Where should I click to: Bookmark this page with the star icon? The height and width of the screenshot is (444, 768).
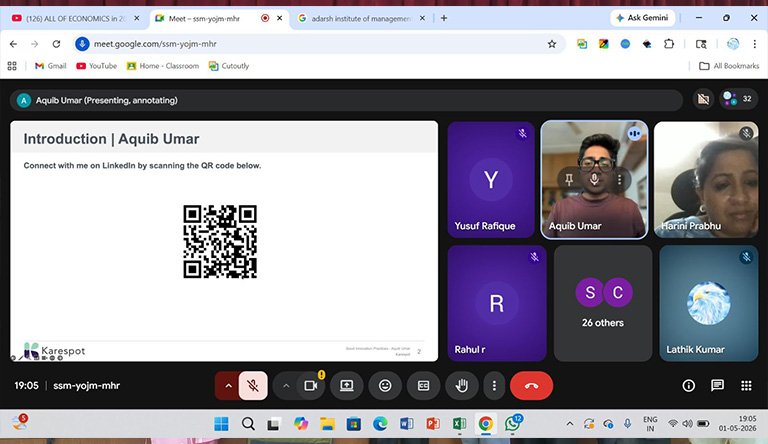pyautogui.click(x=552, y=44)
